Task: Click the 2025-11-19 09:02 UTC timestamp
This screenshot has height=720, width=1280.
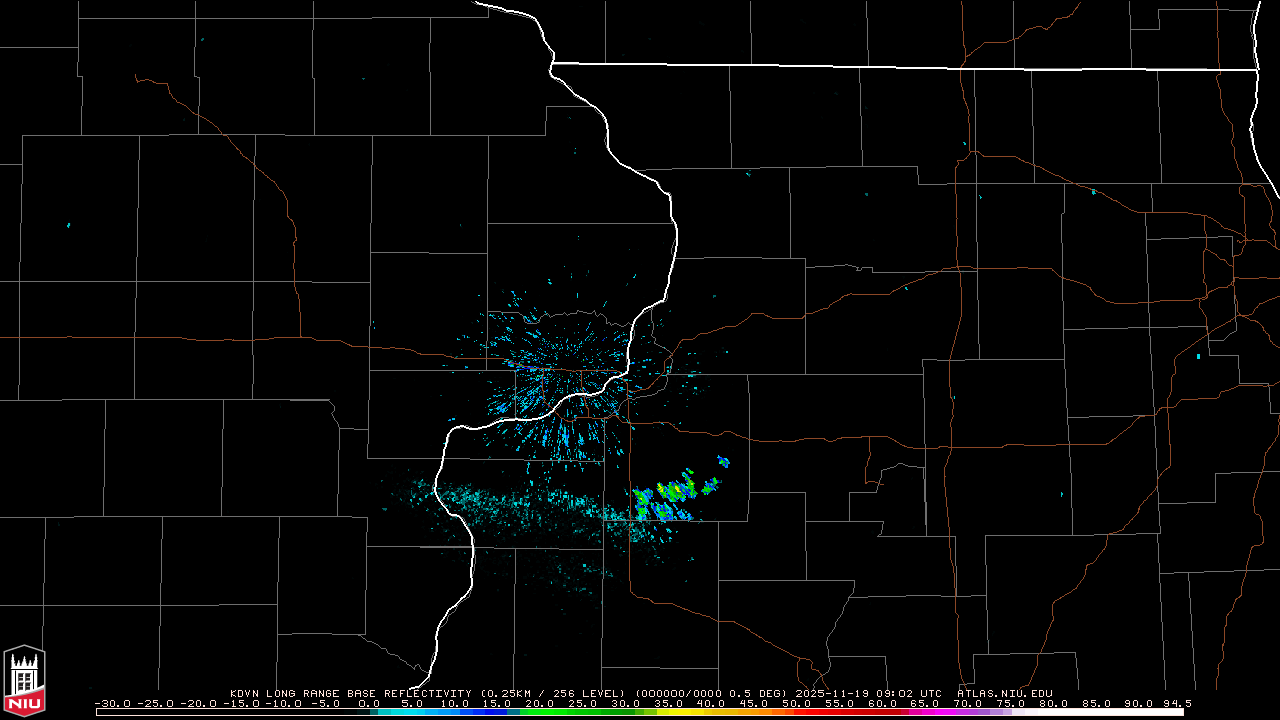Action: click(x=868, y=693)
